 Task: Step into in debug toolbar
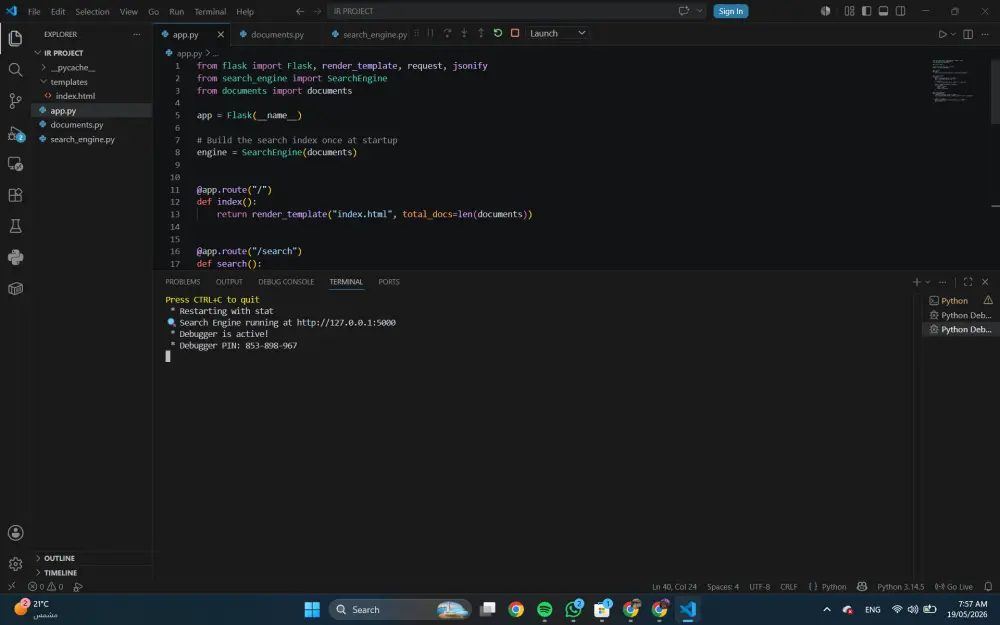[464, 33]
